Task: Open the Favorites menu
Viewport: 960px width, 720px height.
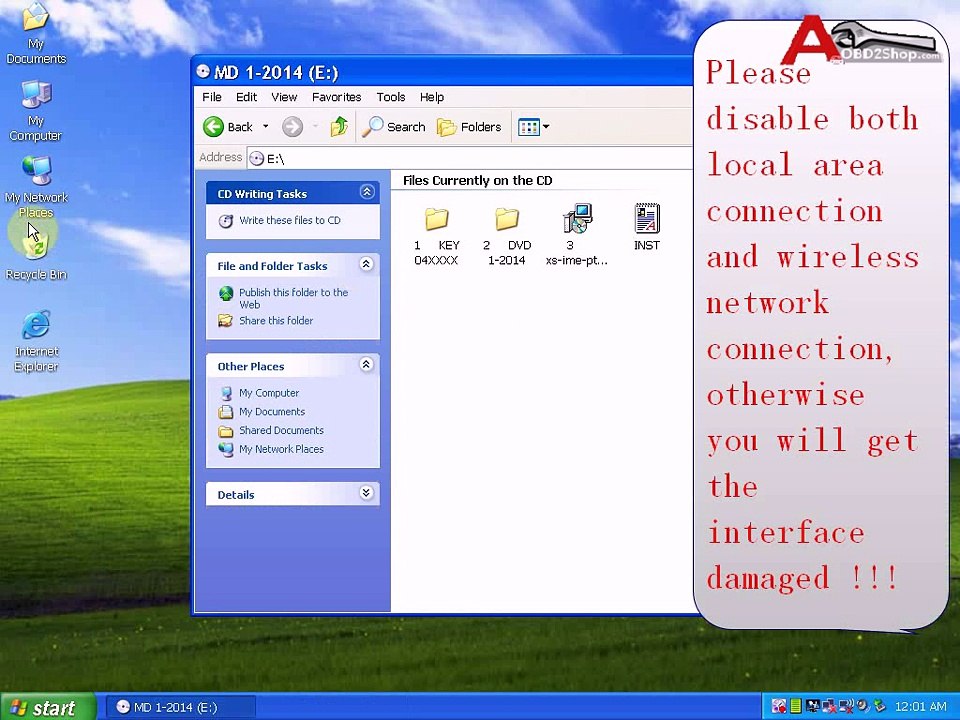Action: click(336, 97)
